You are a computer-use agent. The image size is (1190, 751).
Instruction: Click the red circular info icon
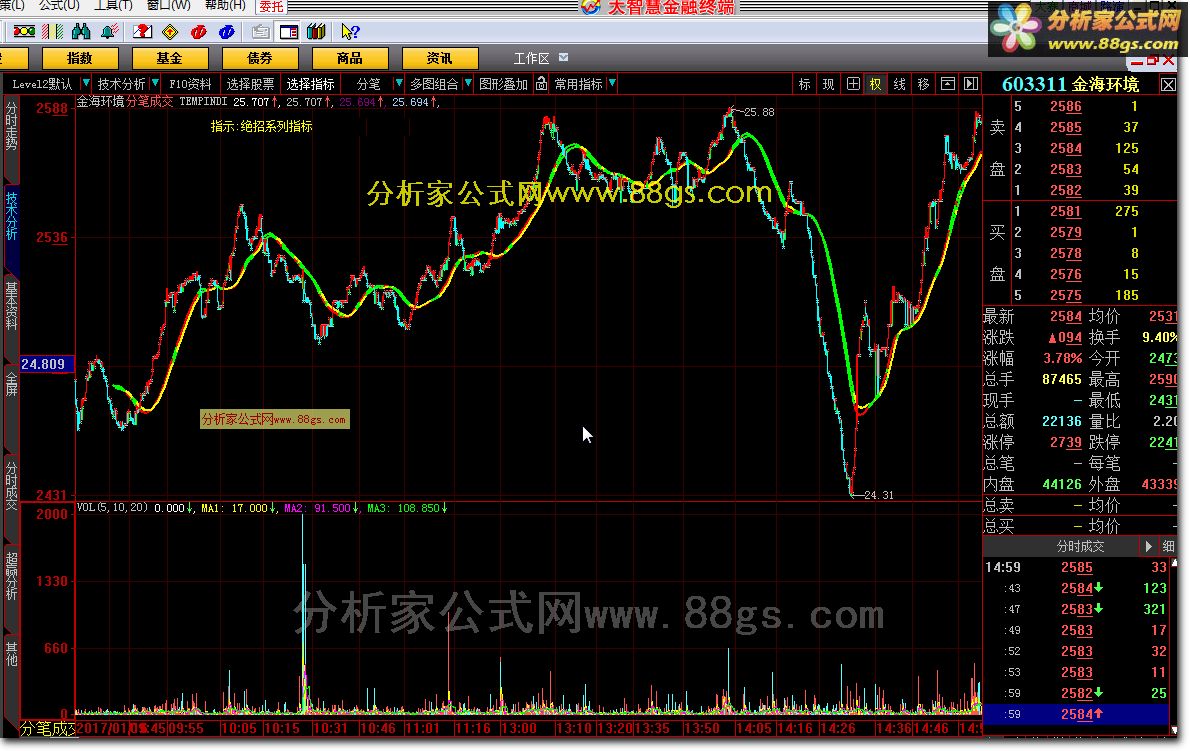pyautogui.click(x=199, y=32)
